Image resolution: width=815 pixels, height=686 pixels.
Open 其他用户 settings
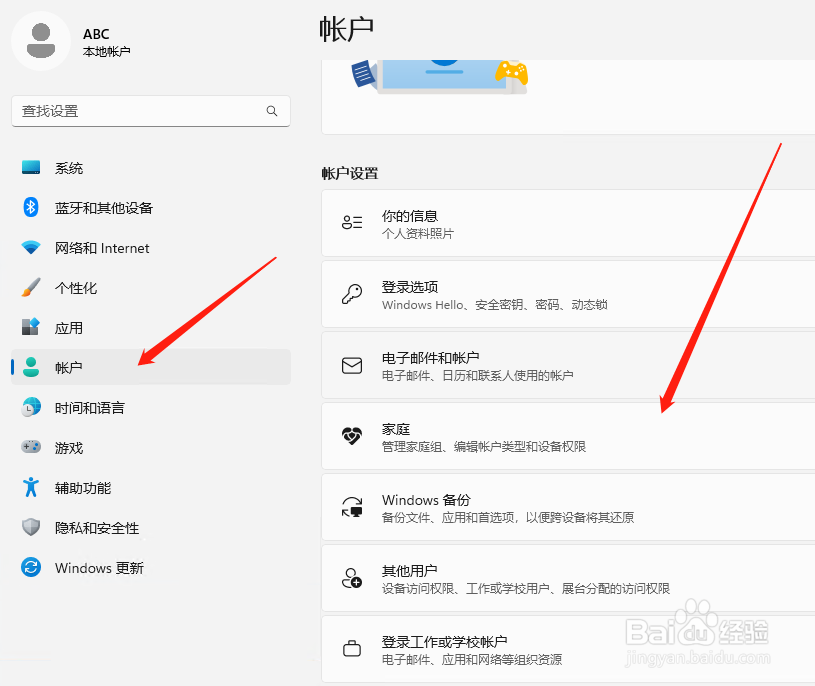pos(568,578)
